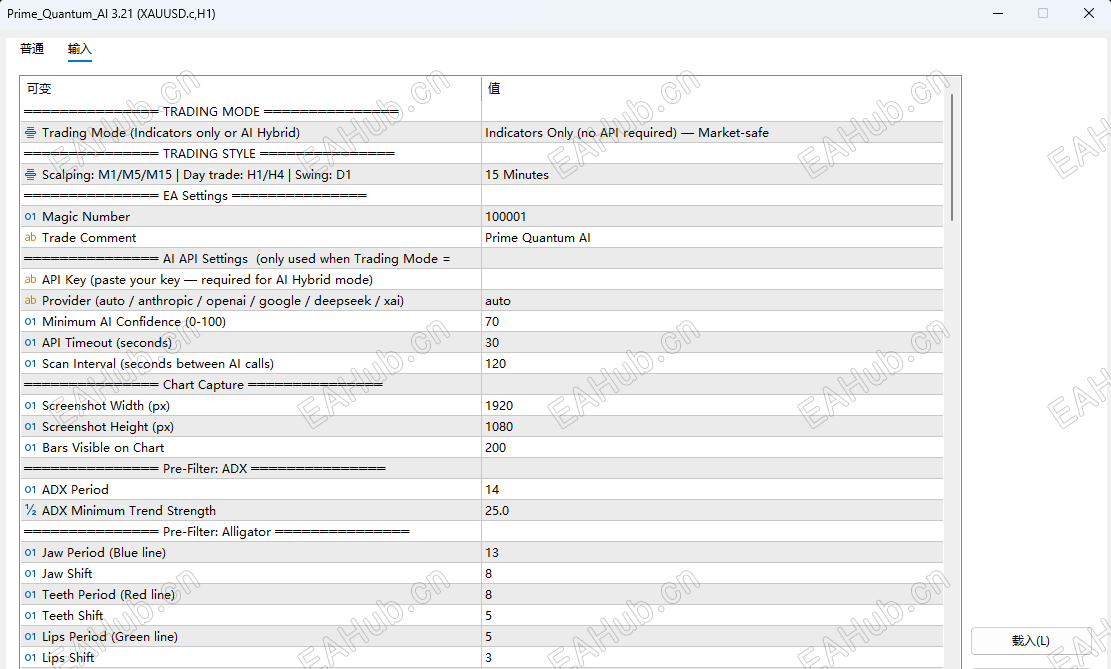
Task: Click the Jaw Shift row label
Action: [x=67, y=574]
